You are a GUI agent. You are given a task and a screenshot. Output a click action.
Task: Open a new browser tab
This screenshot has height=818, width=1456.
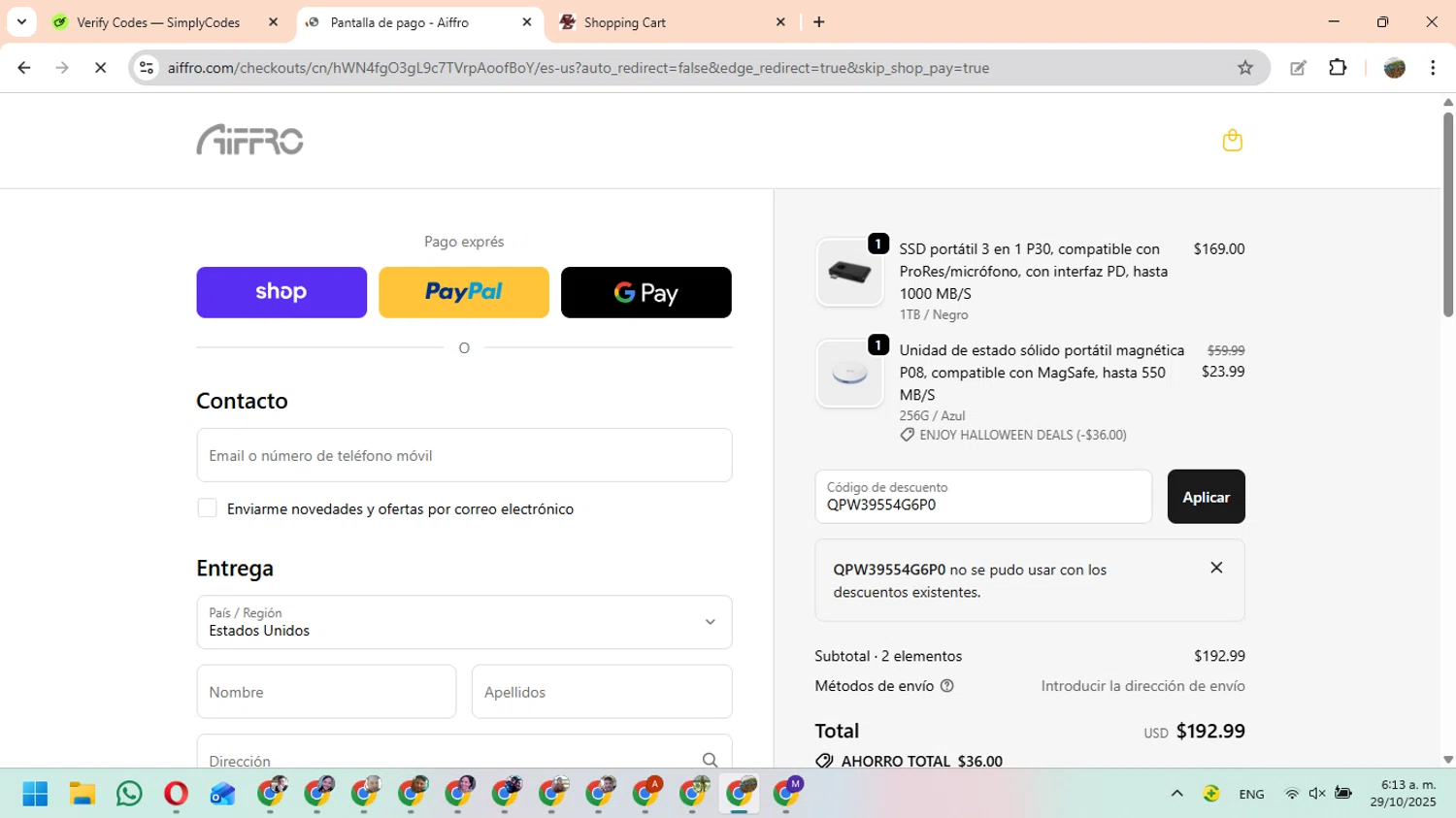point(819,22)
